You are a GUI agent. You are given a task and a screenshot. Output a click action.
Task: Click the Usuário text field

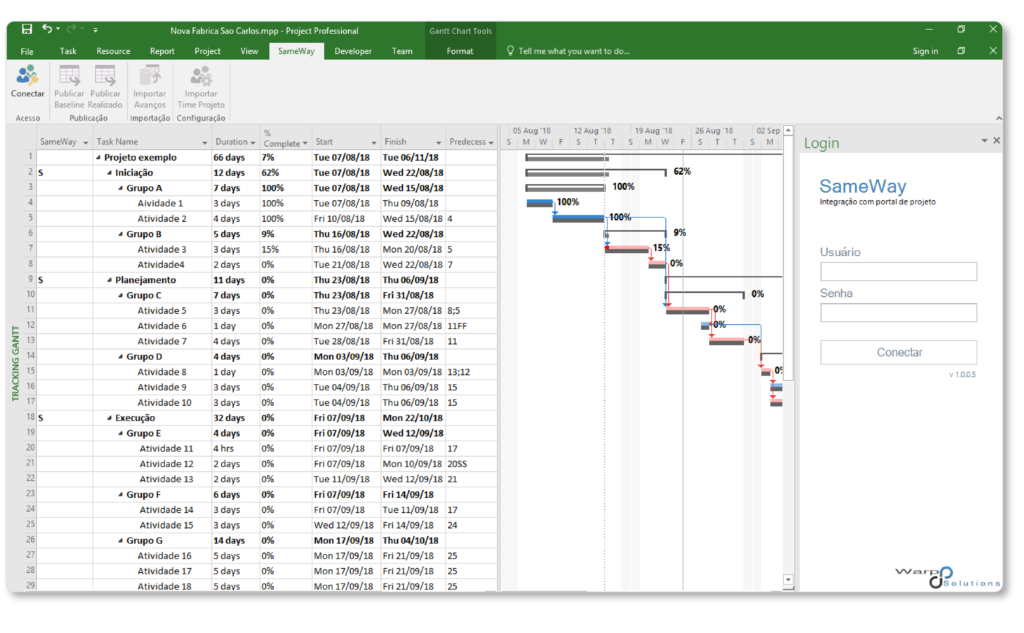(x=898, y=272)
